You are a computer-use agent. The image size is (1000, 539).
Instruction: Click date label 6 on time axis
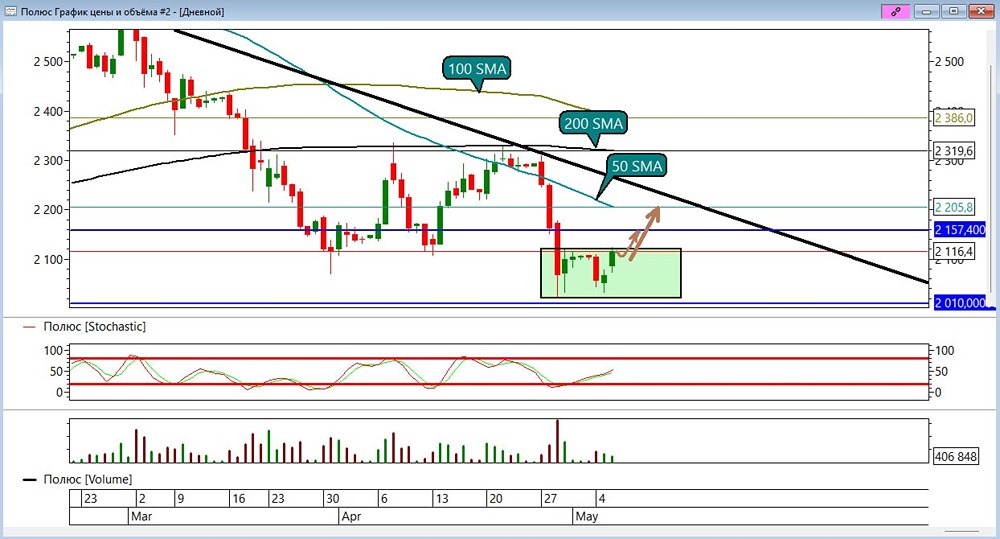(x=384, y=499)
